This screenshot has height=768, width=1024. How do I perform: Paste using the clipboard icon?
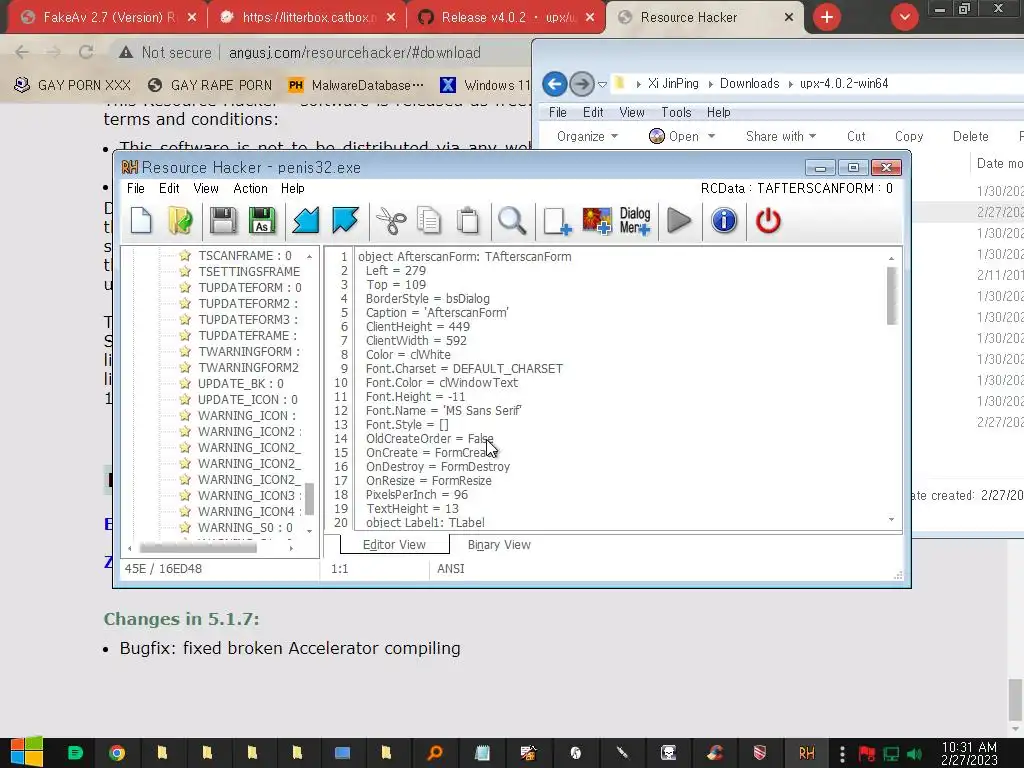pos(468,221)
